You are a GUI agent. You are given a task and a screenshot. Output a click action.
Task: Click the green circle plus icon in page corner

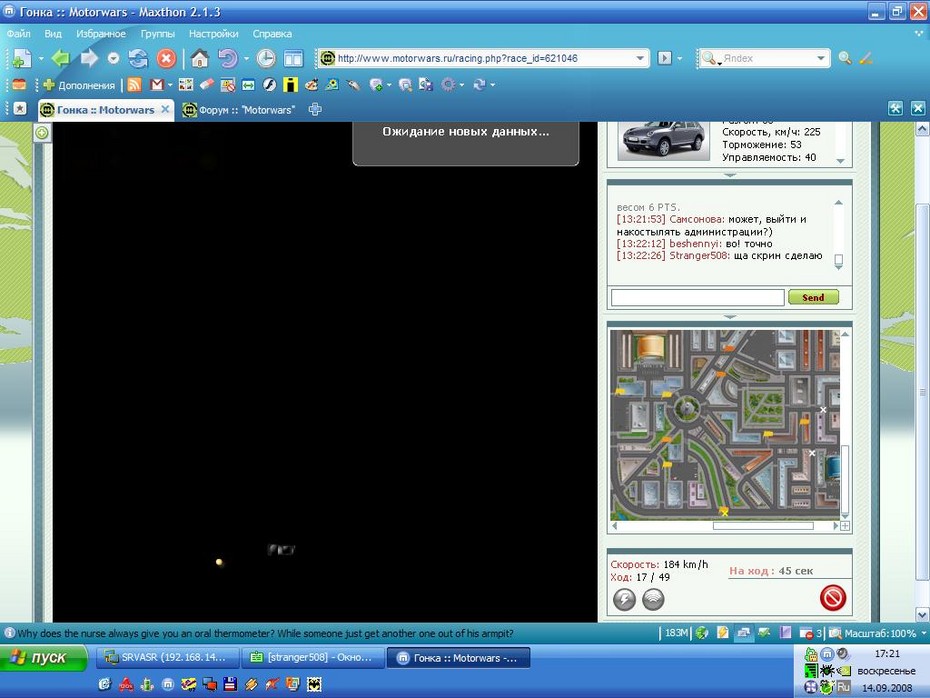42,133
